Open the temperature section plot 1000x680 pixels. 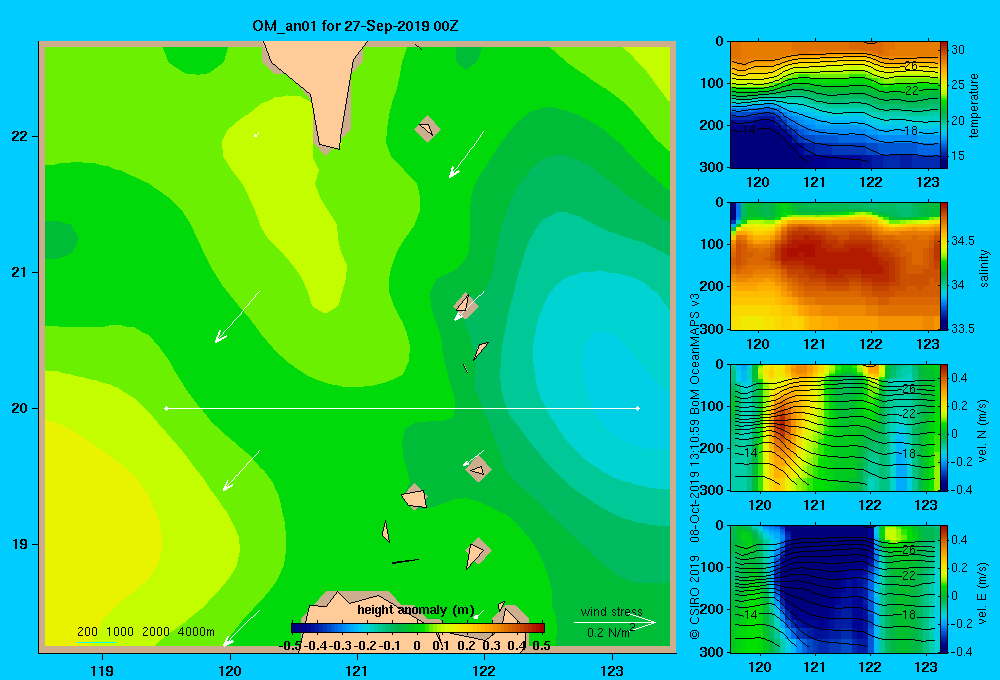(x=835, y=105)
